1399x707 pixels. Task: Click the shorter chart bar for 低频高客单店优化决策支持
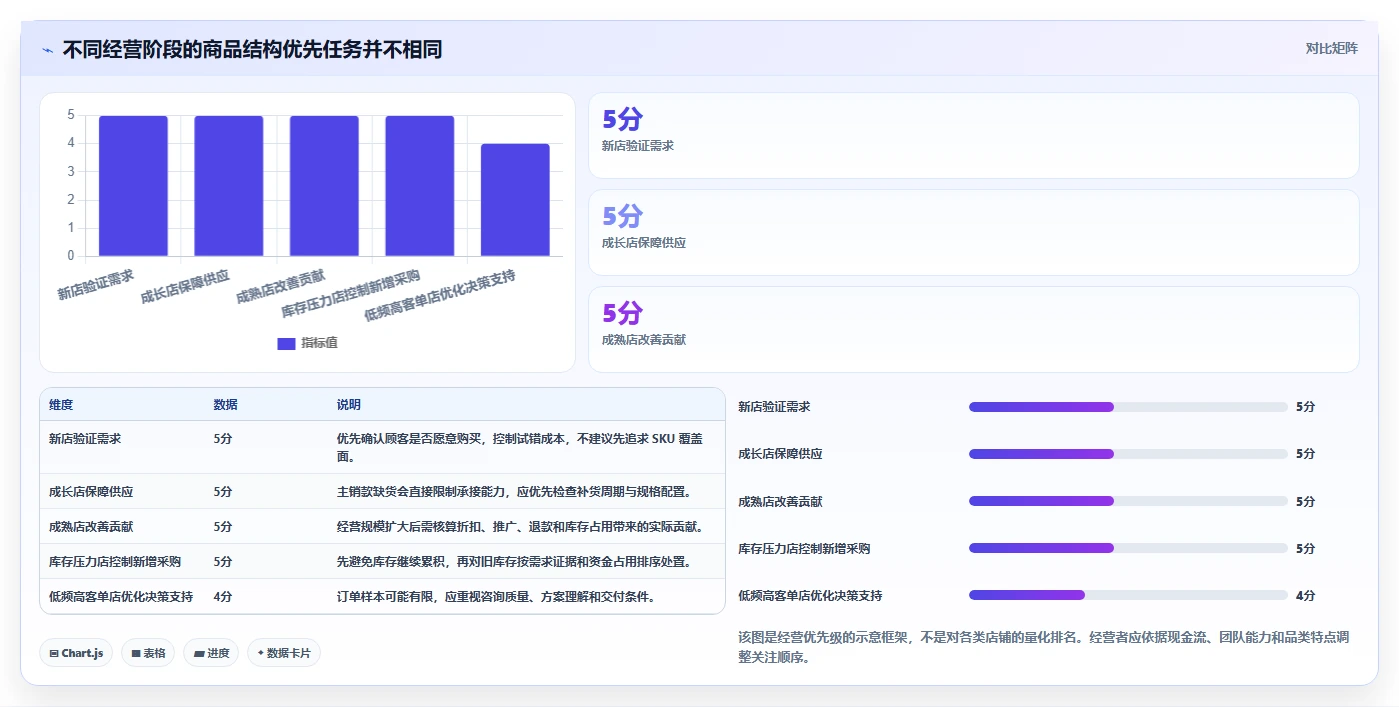pyautogui.click(x=515, y=200)
